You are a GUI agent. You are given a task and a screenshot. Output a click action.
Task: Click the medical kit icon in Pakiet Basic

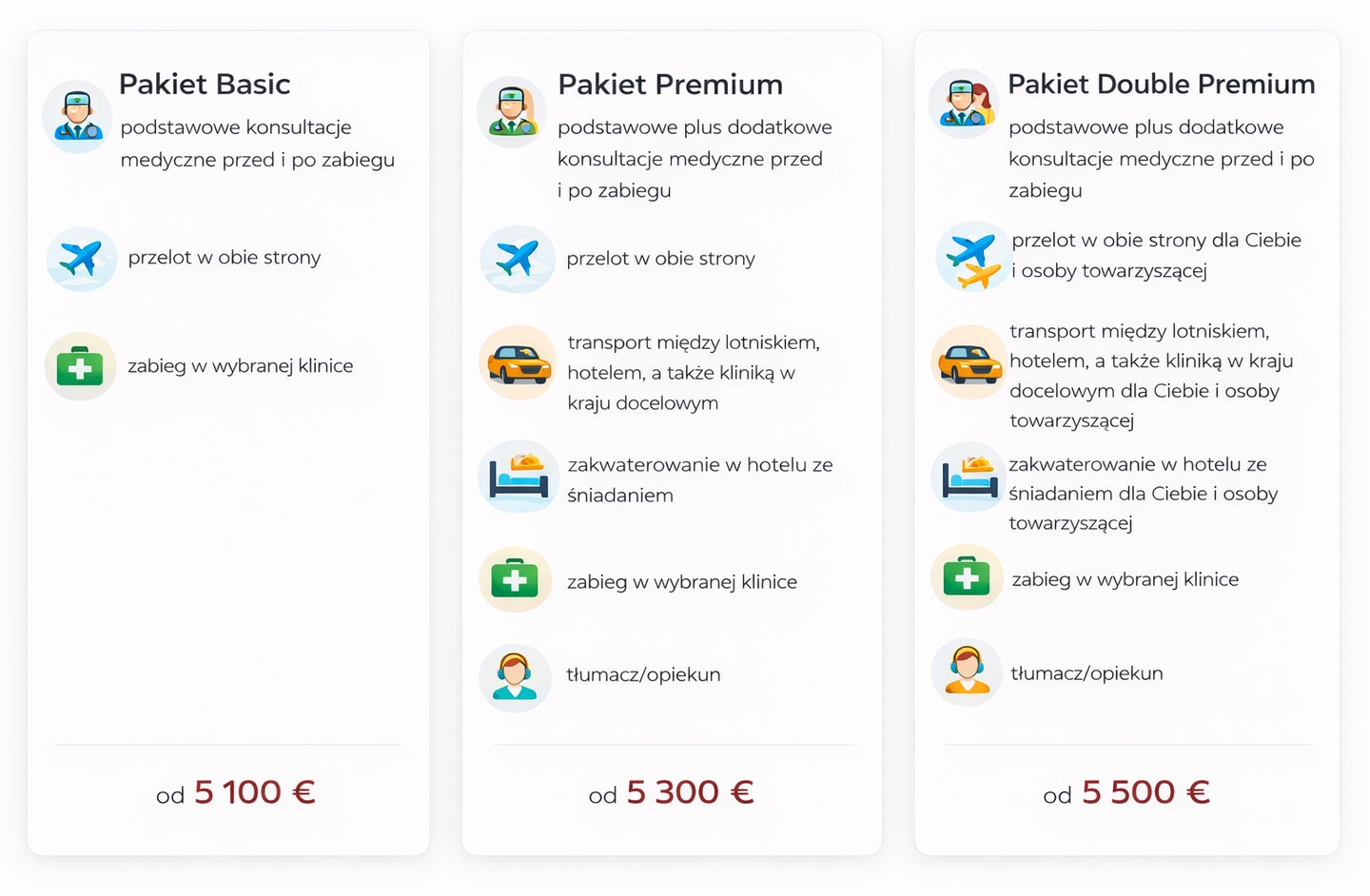pyautogui.click(x=80, y=366)
